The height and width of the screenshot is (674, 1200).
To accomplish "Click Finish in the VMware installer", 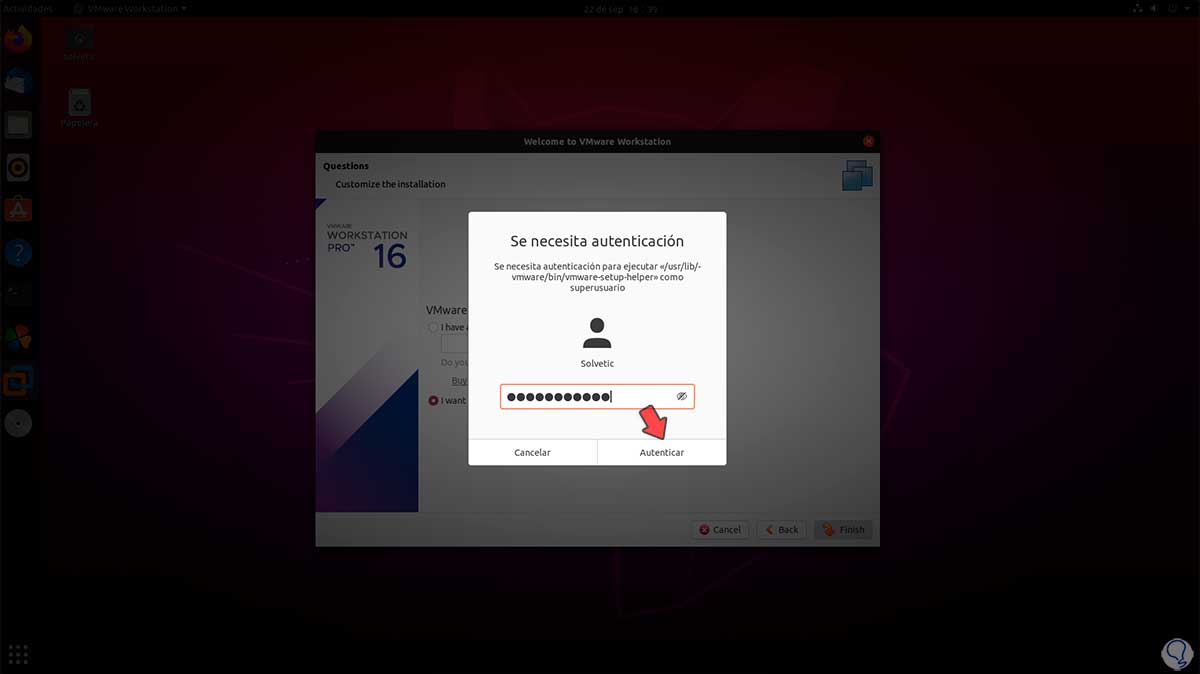I will pos(843,529).
